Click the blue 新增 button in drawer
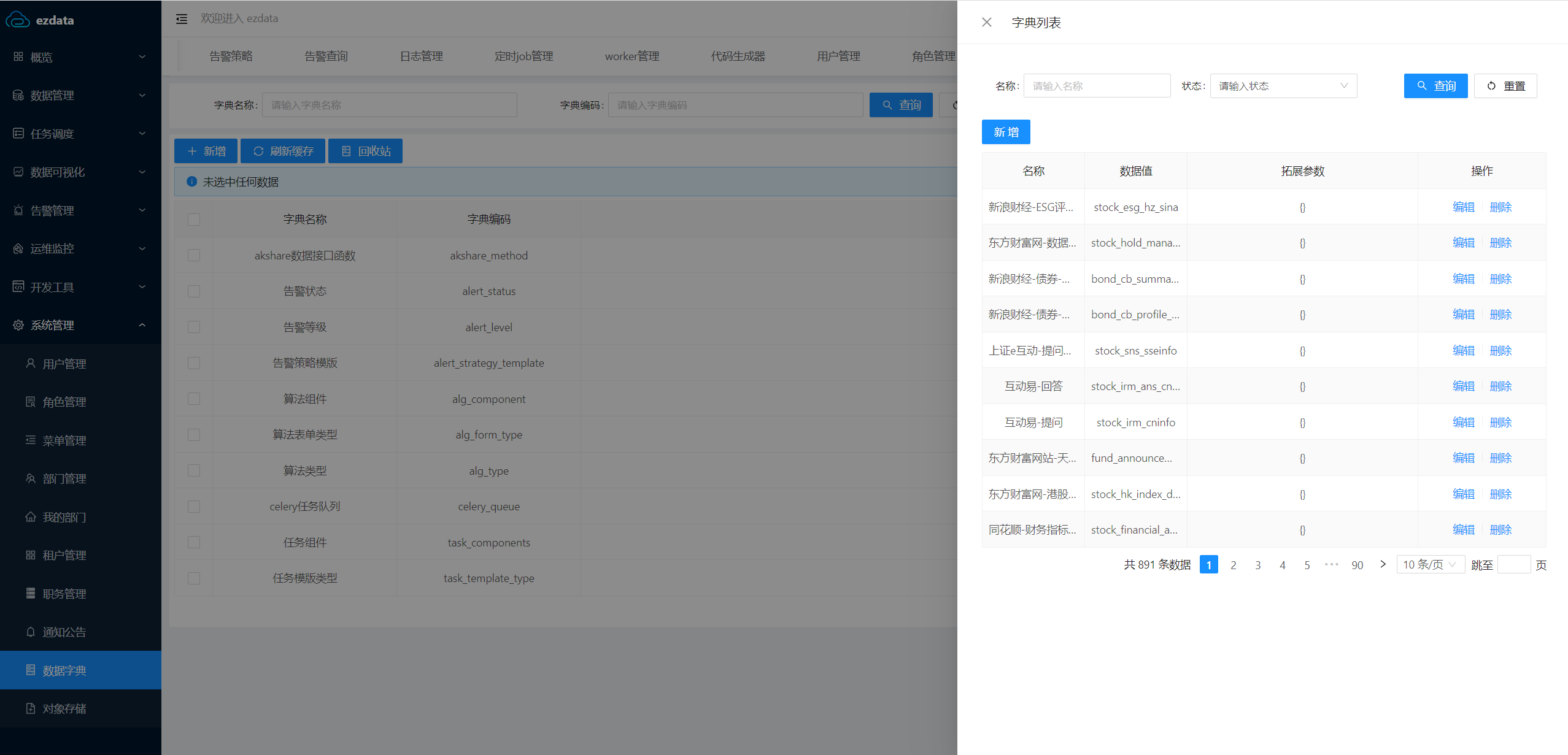The height and width of the screenshot is (755, 1568). 1005,132
